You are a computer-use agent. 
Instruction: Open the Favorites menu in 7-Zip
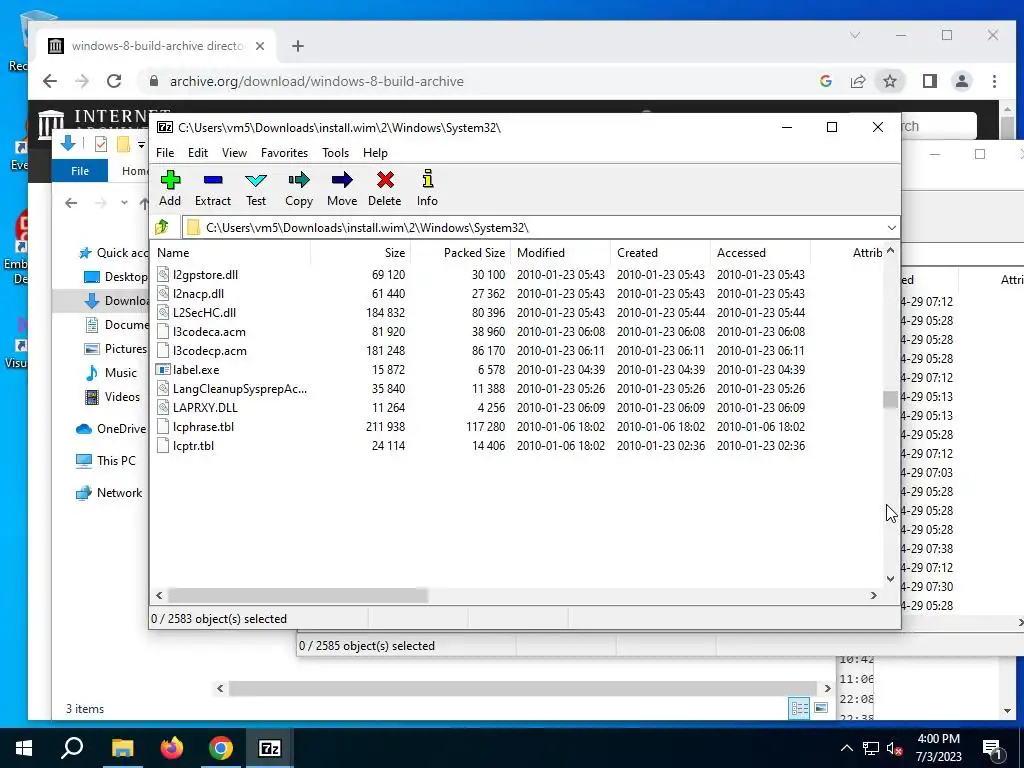(x=284, y=153)
